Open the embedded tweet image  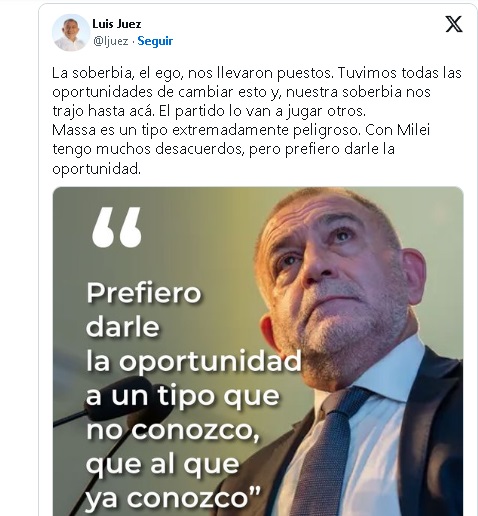point(258,351)
